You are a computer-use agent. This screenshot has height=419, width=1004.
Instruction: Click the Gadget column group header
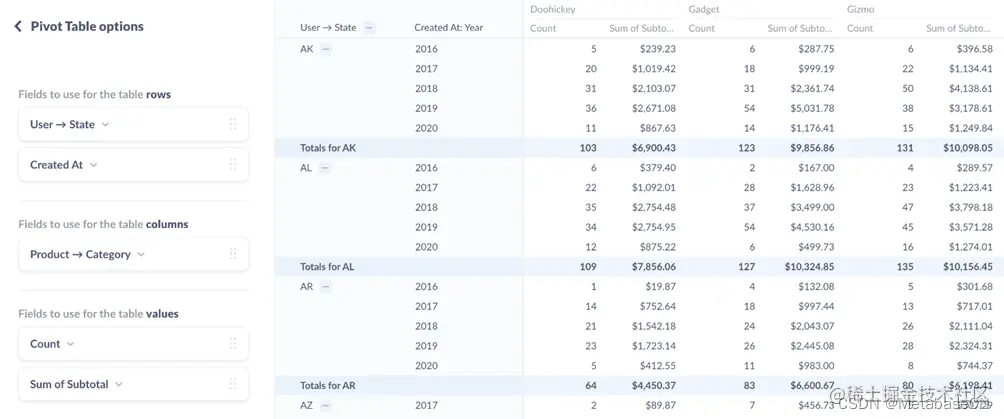point(704,10)
